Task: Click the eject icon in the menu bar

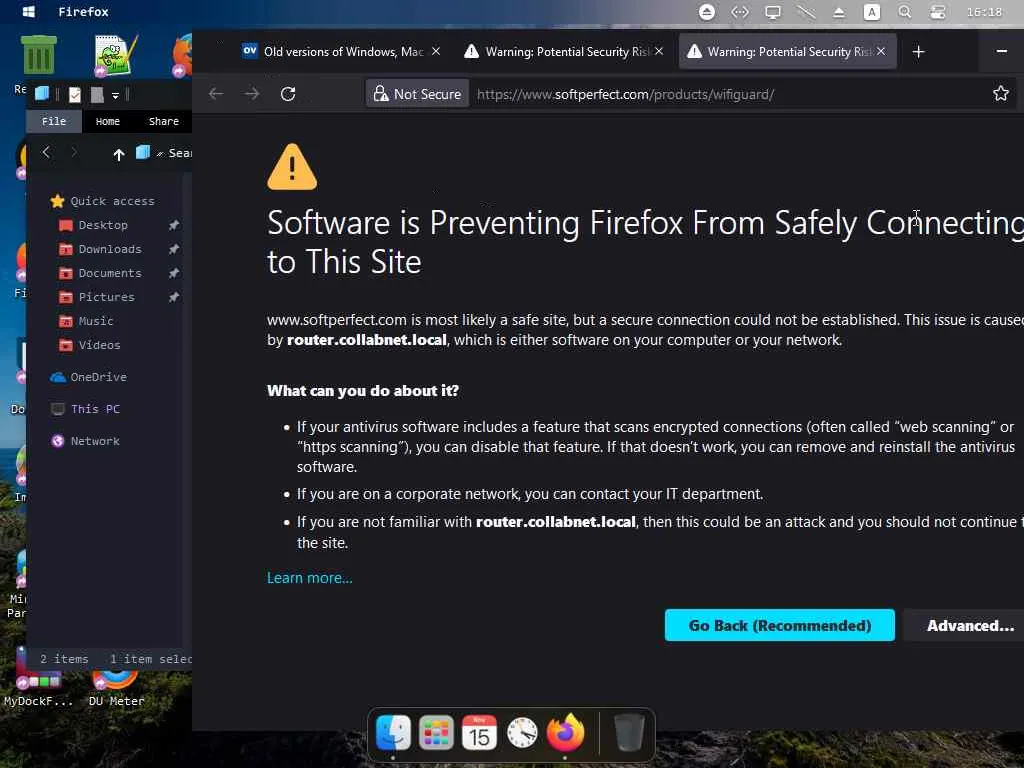Action: click(839, 12)
